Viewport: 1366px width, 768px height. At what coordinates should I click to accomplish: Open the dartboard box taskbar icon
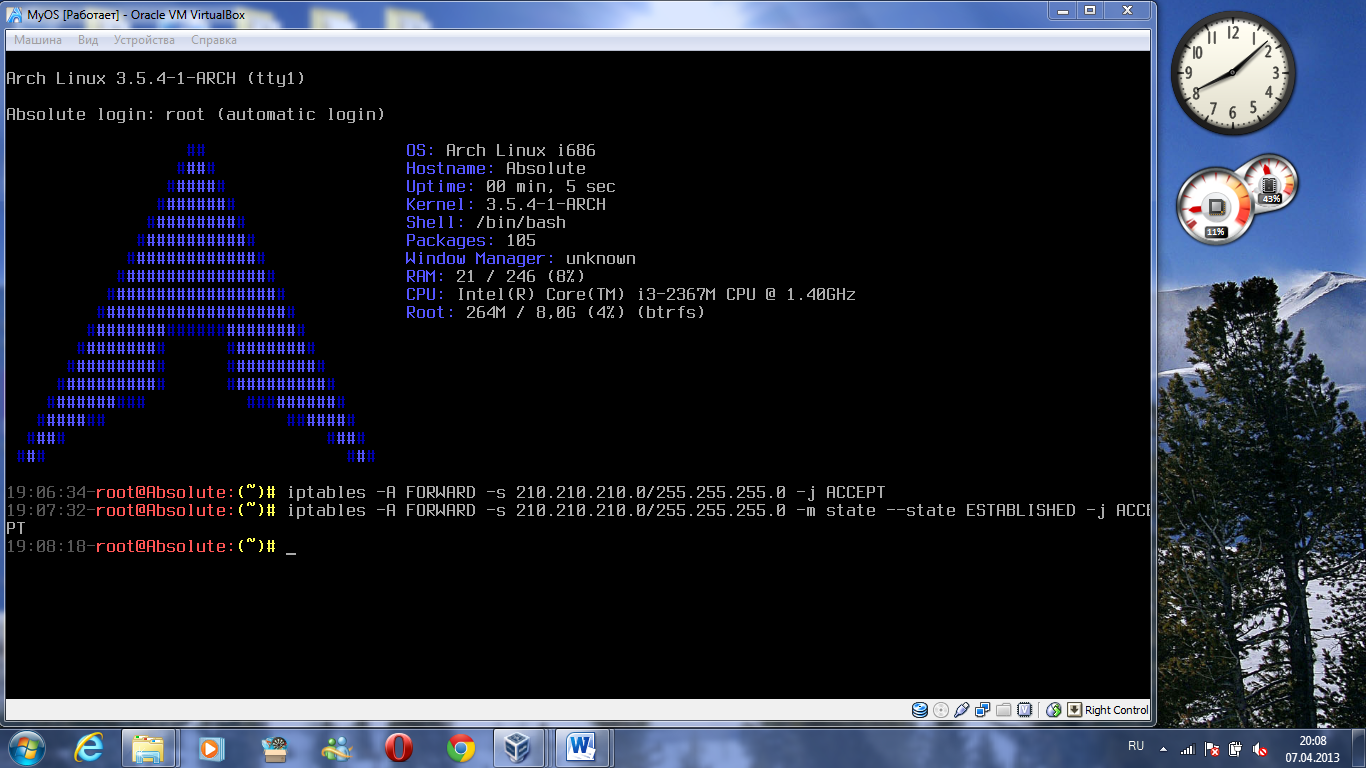273,748
